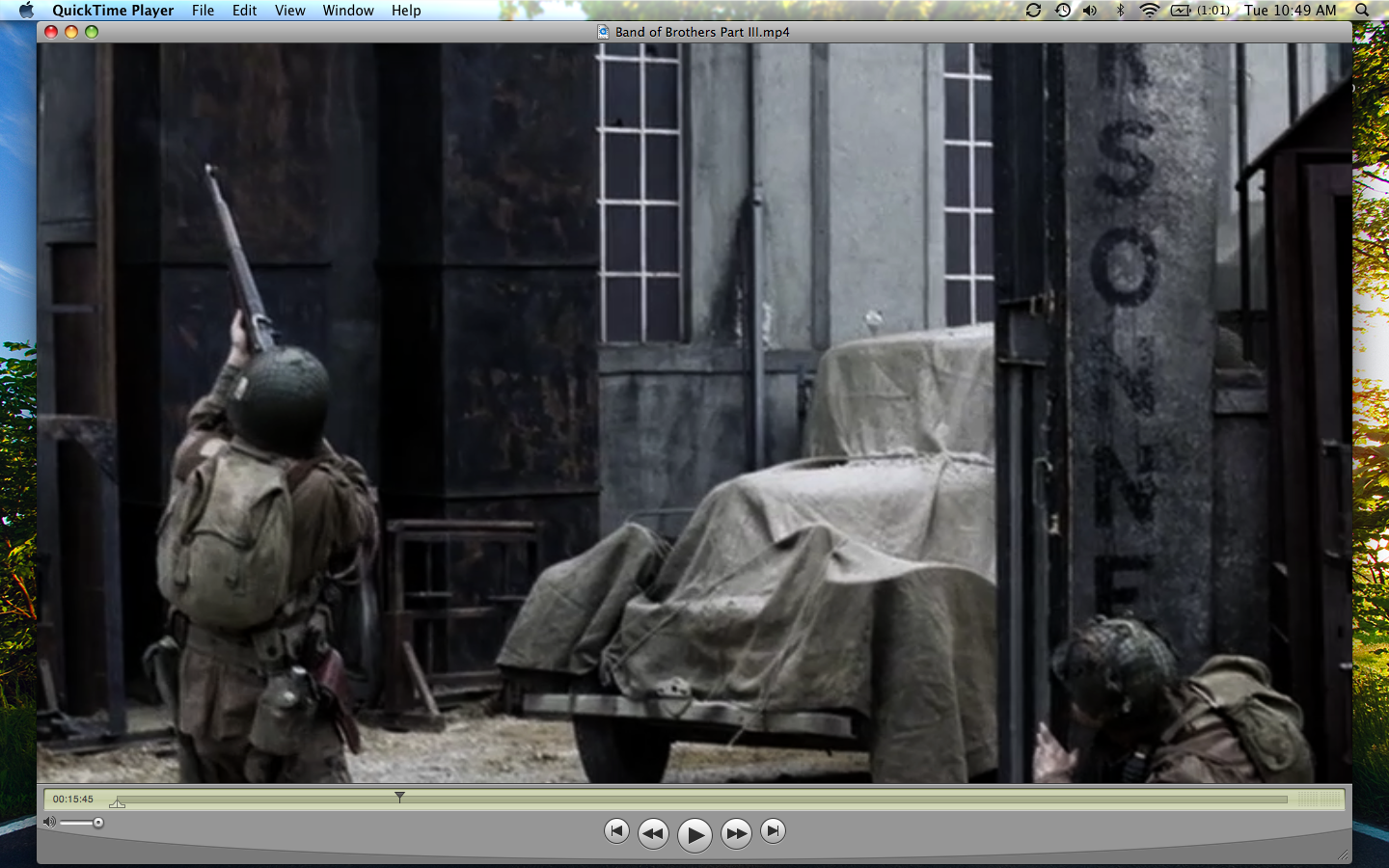Open the system volume menu bar icon
Image resolution: width=1389 pixels, height=868 pixels.
pos(1090,10)
